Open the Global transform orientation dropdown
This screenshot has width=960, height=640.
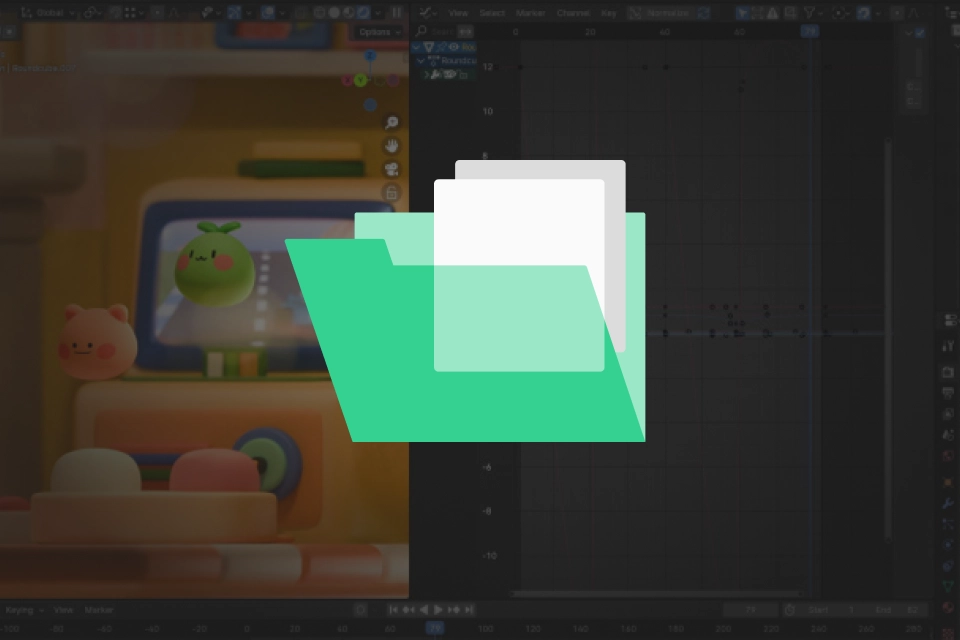click(x=49, y=12)
